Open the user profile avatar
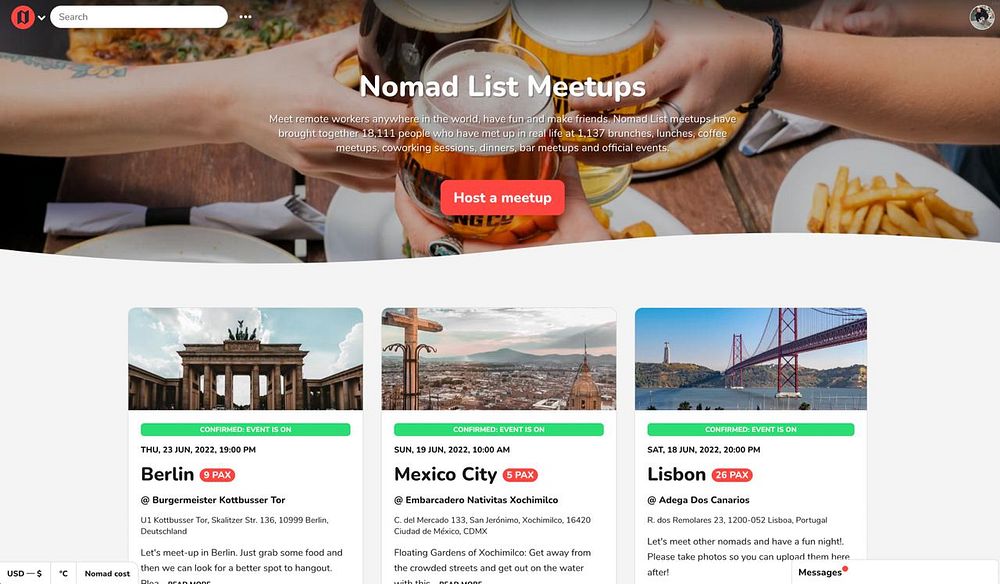The image size is (1000, 584). click(x=982, y=17)
